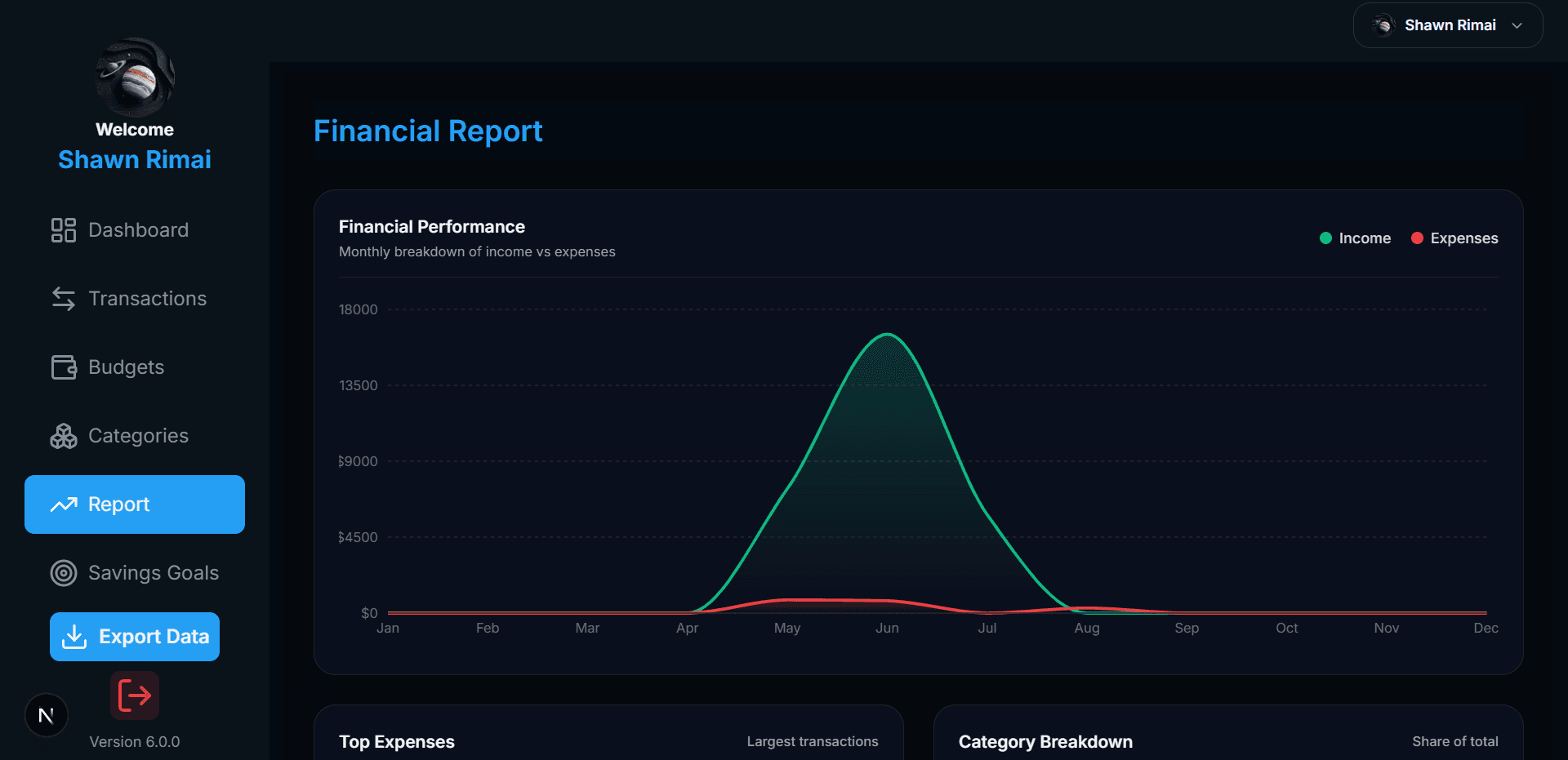Click the Version 6.0.0 text
The width and height of the screenshot is (1568, 760).
pos(135,742)
